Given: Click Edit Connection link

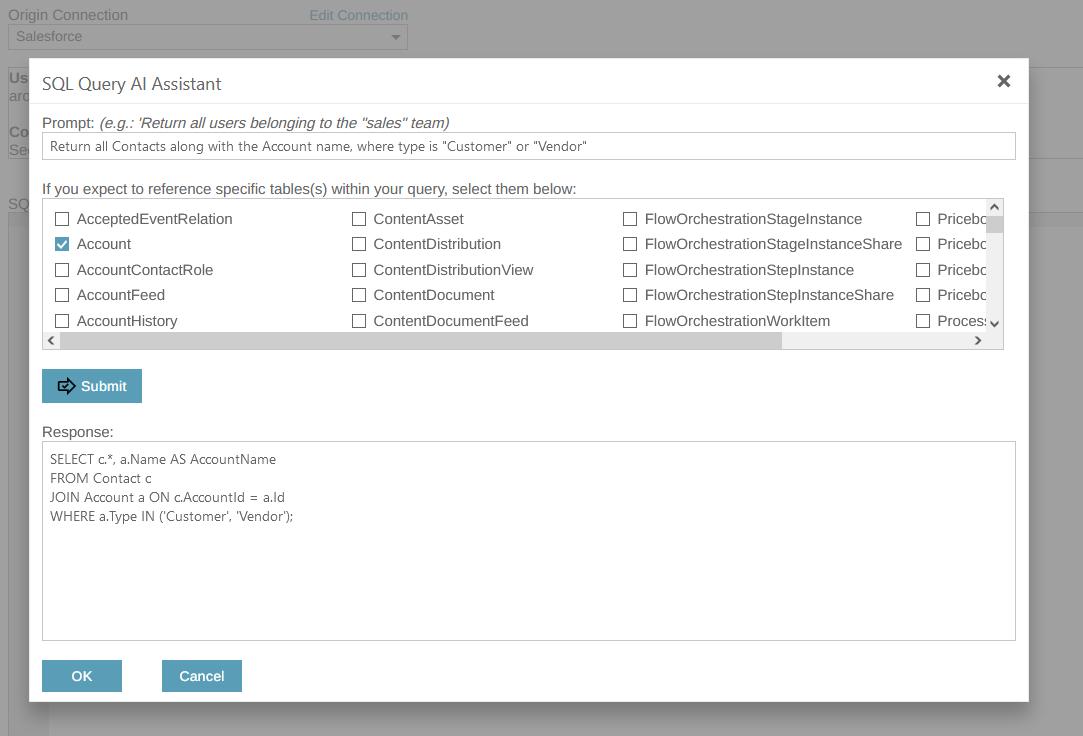Looking at the screenshot, I should [359, 14].
